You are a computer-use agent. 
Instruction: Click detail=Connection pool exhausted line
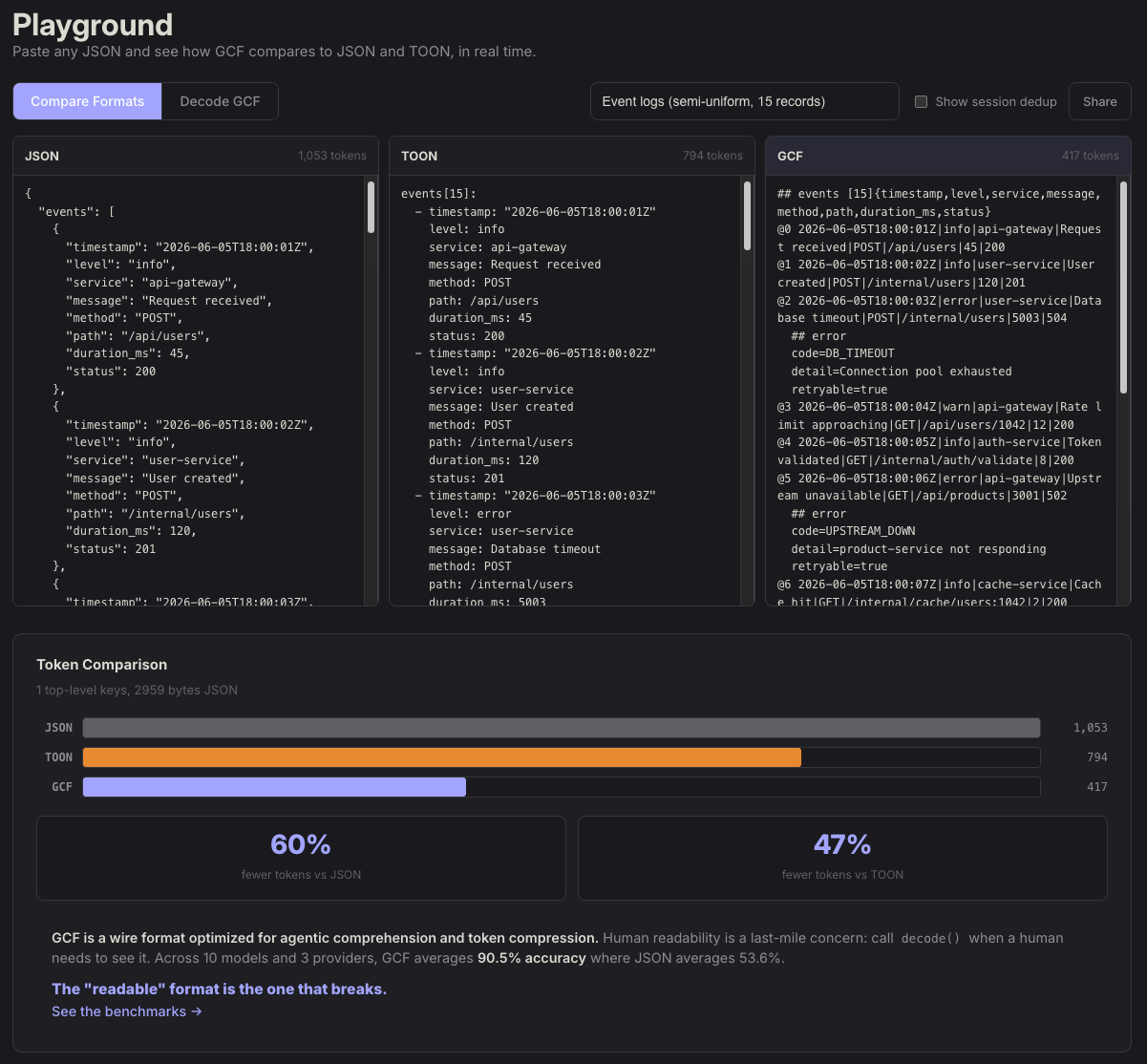coord(902,372)
